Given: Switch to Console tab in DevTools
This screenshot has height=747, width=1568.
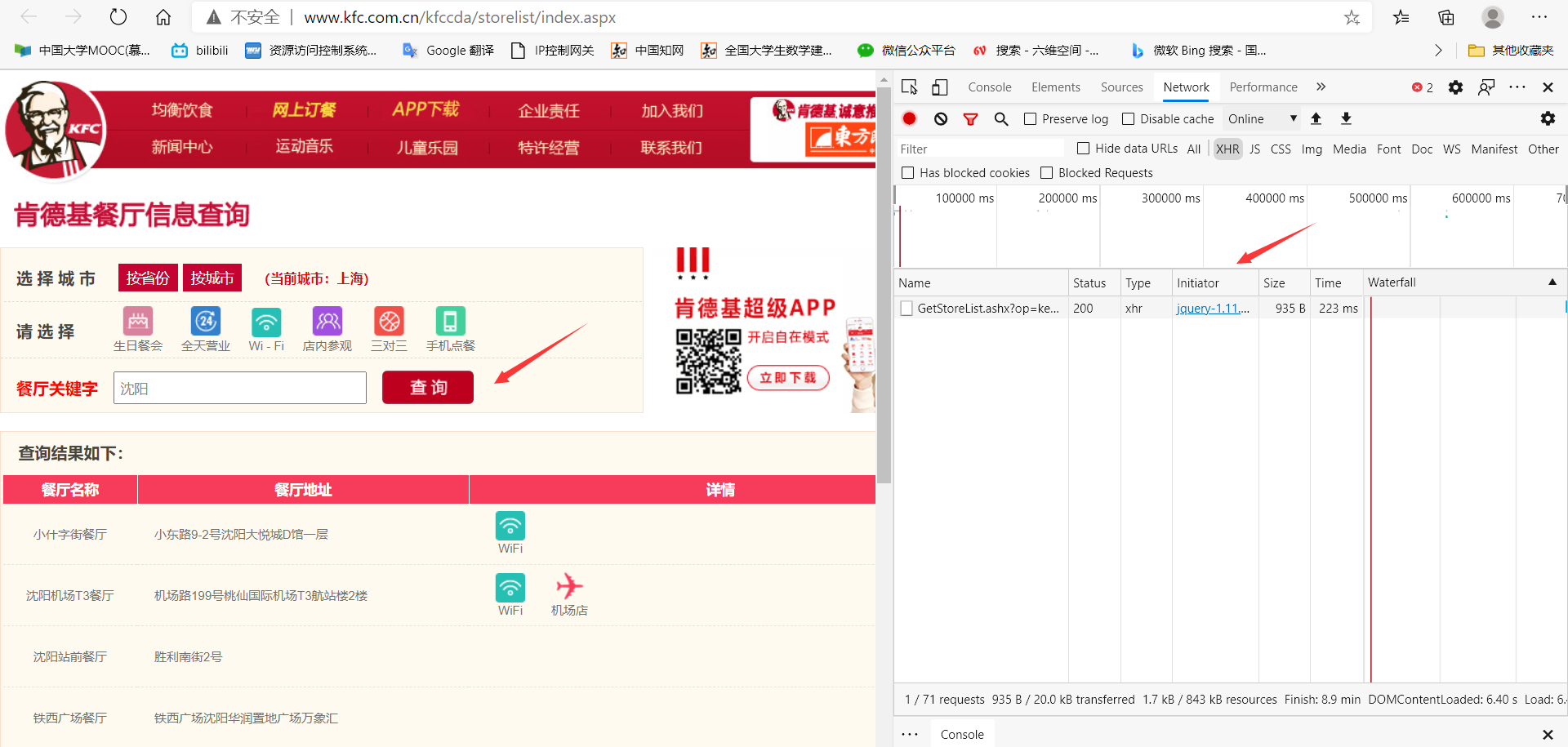Looking at the screenshot, I should tap(990, 87).
